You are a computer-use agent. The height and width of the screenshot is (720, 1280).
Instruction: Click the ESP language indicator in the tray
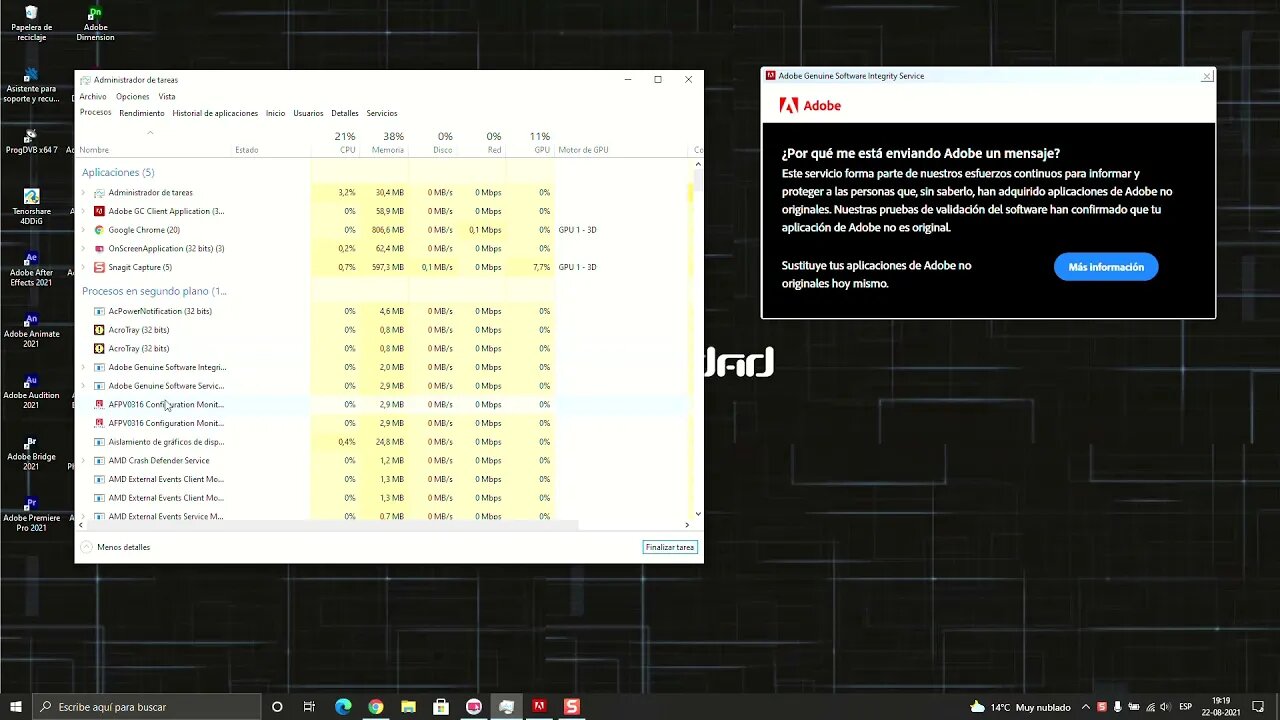[x=1186, y=707]
